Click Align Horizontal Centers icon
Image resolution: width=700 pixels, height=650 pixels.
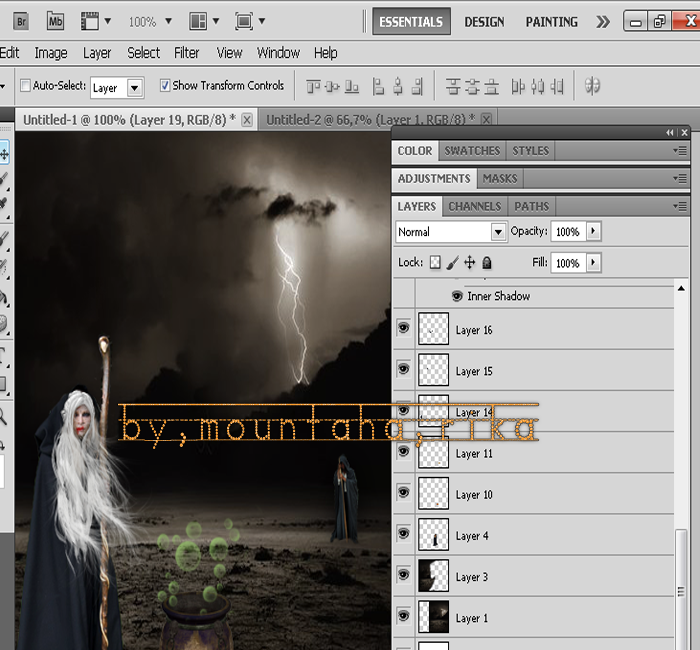398,86
